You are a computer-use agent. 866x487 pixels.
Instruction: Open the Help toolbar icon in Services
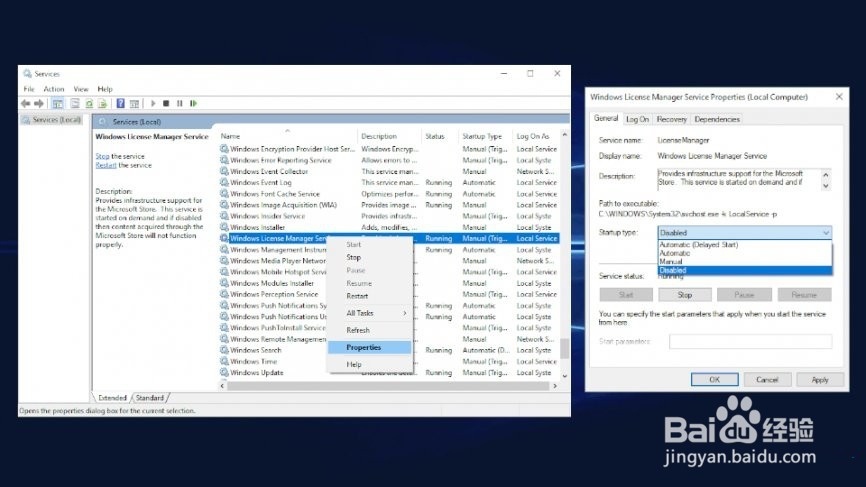pos(120,103)
